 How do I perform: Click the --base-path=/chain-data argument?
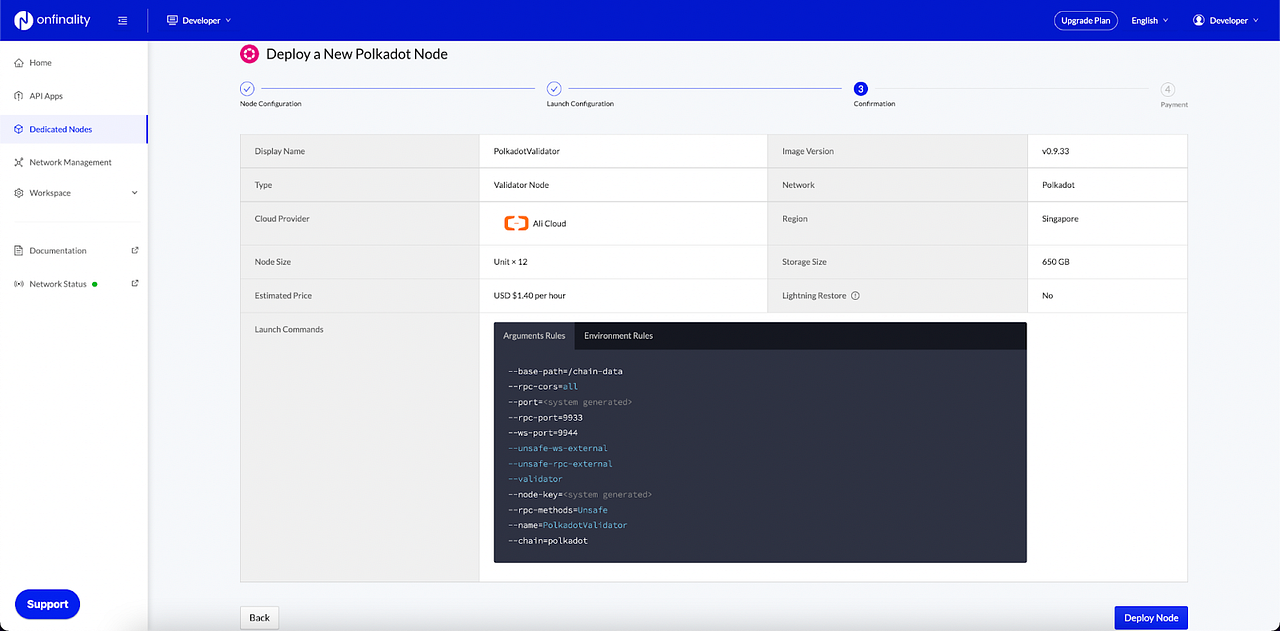(x=565, y=371)
